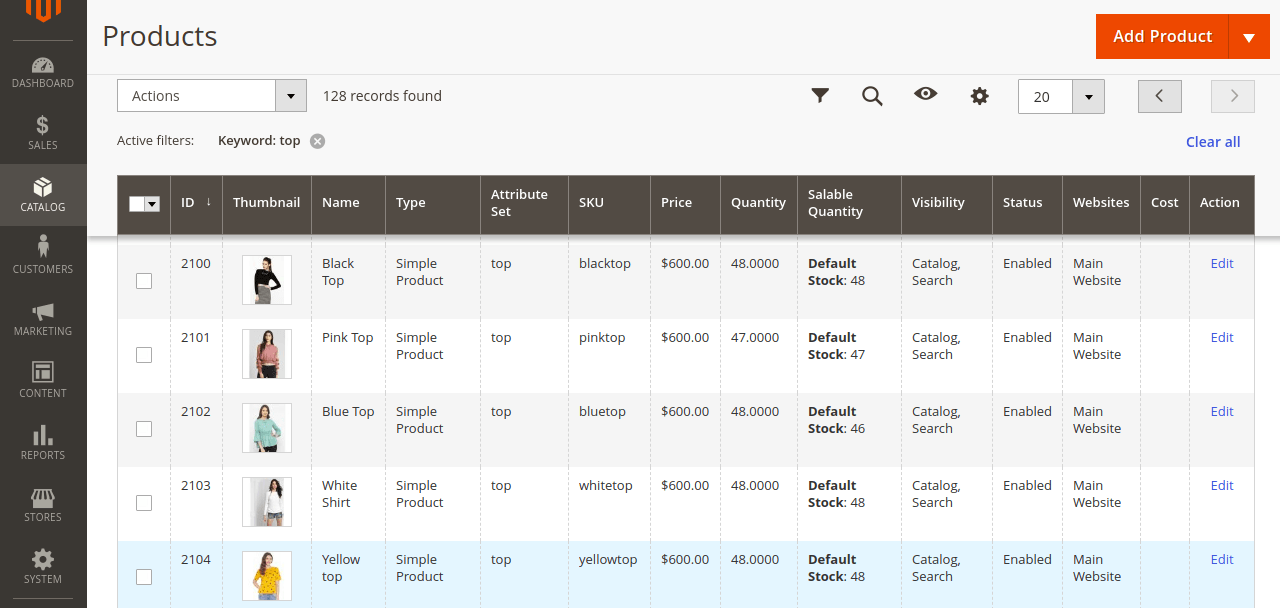The image size is (1280, 608).
Task: Open the filters funnel icon
Action: click(820, 95)
